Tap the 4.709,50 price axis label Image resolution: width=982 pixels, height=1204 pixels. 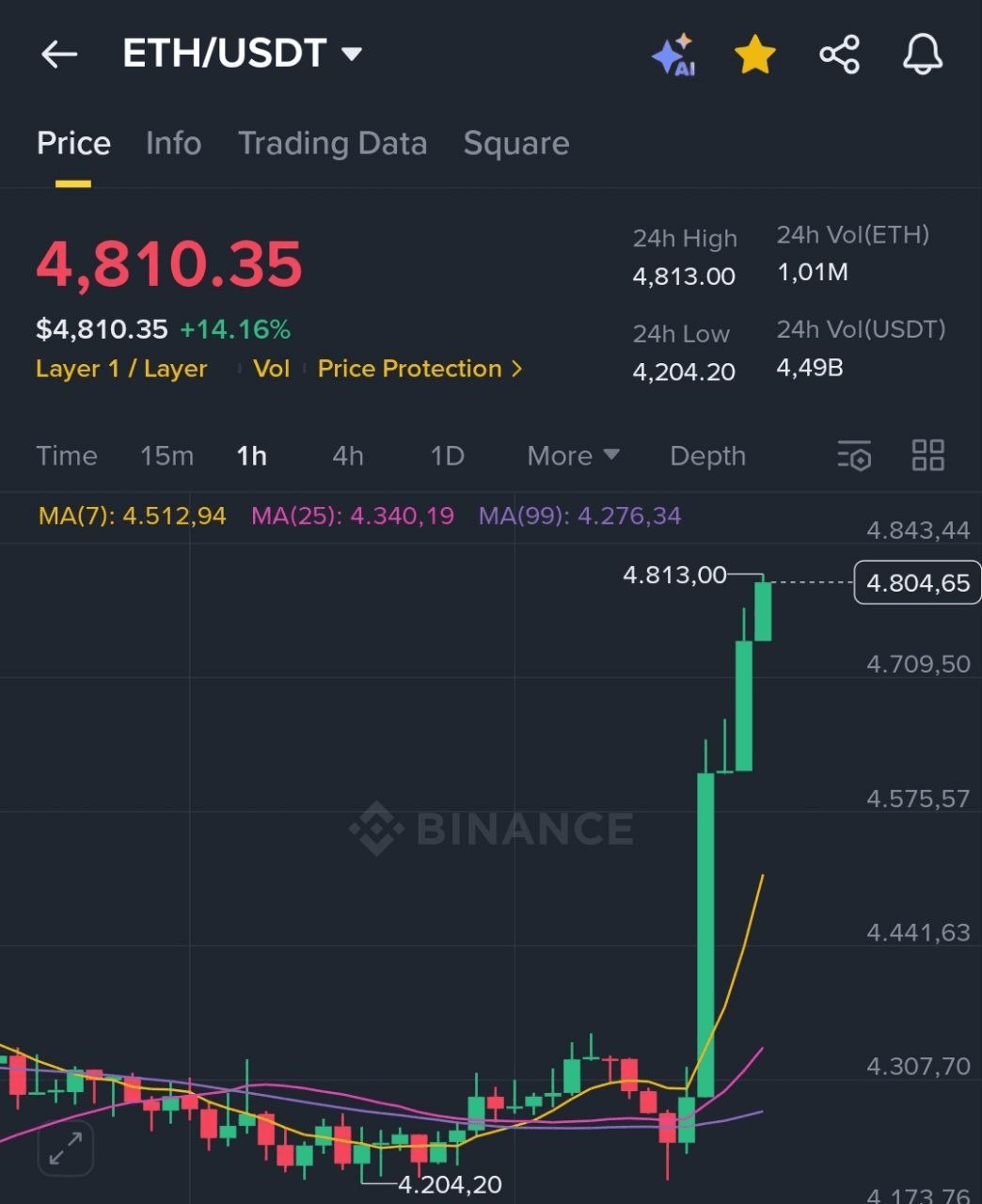[x=918, y=664]
